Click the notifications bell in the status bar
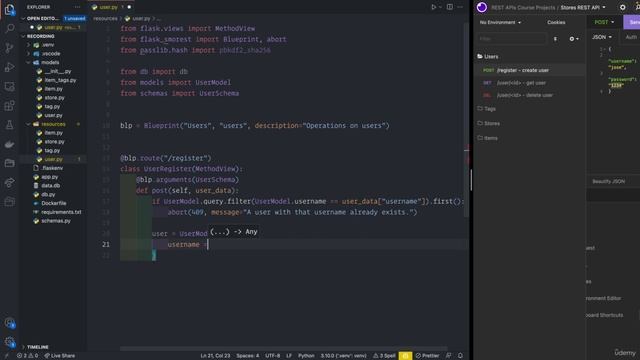Image resolution: width=640 pixels, height=360 pixels. [460, 356]
